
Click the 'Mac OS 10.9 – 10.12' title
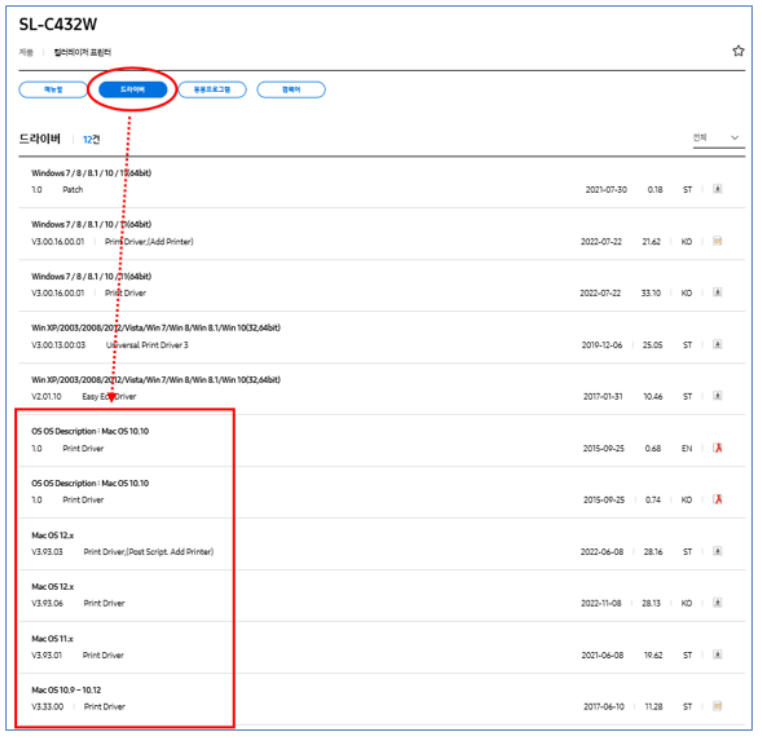tap(66, 690)
